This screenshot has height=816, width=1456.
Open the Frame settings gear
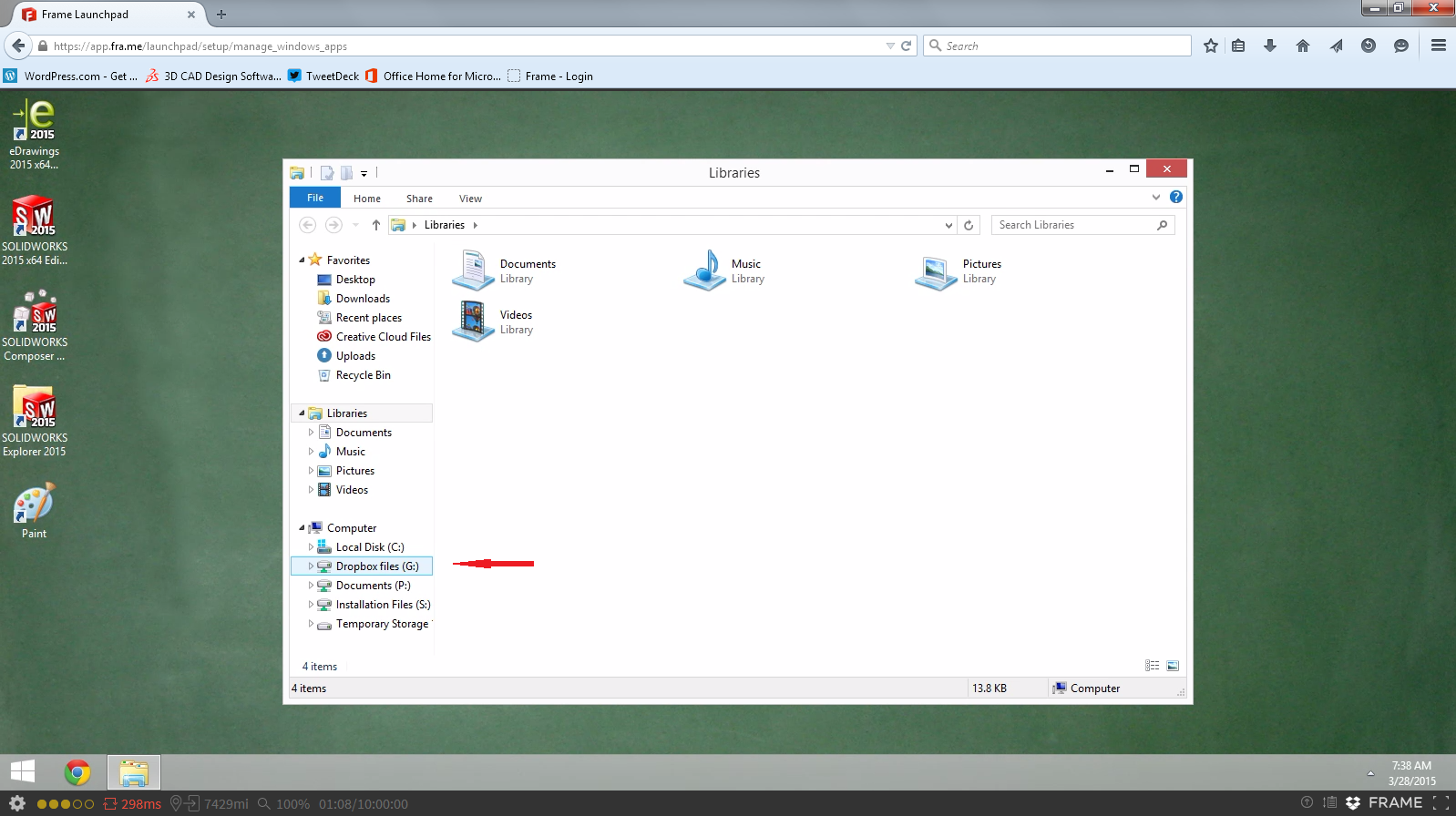tap(16, 803)
